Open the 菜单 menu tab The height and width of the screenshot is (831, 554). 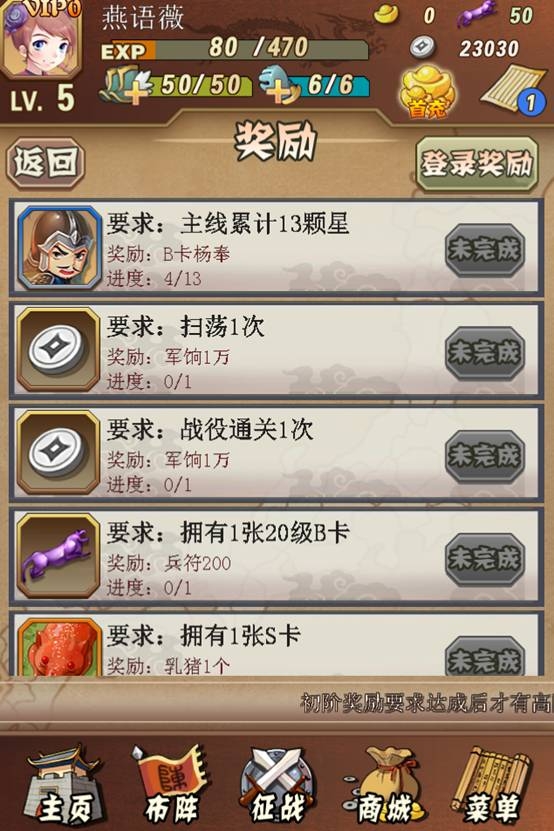coord(491,785)
